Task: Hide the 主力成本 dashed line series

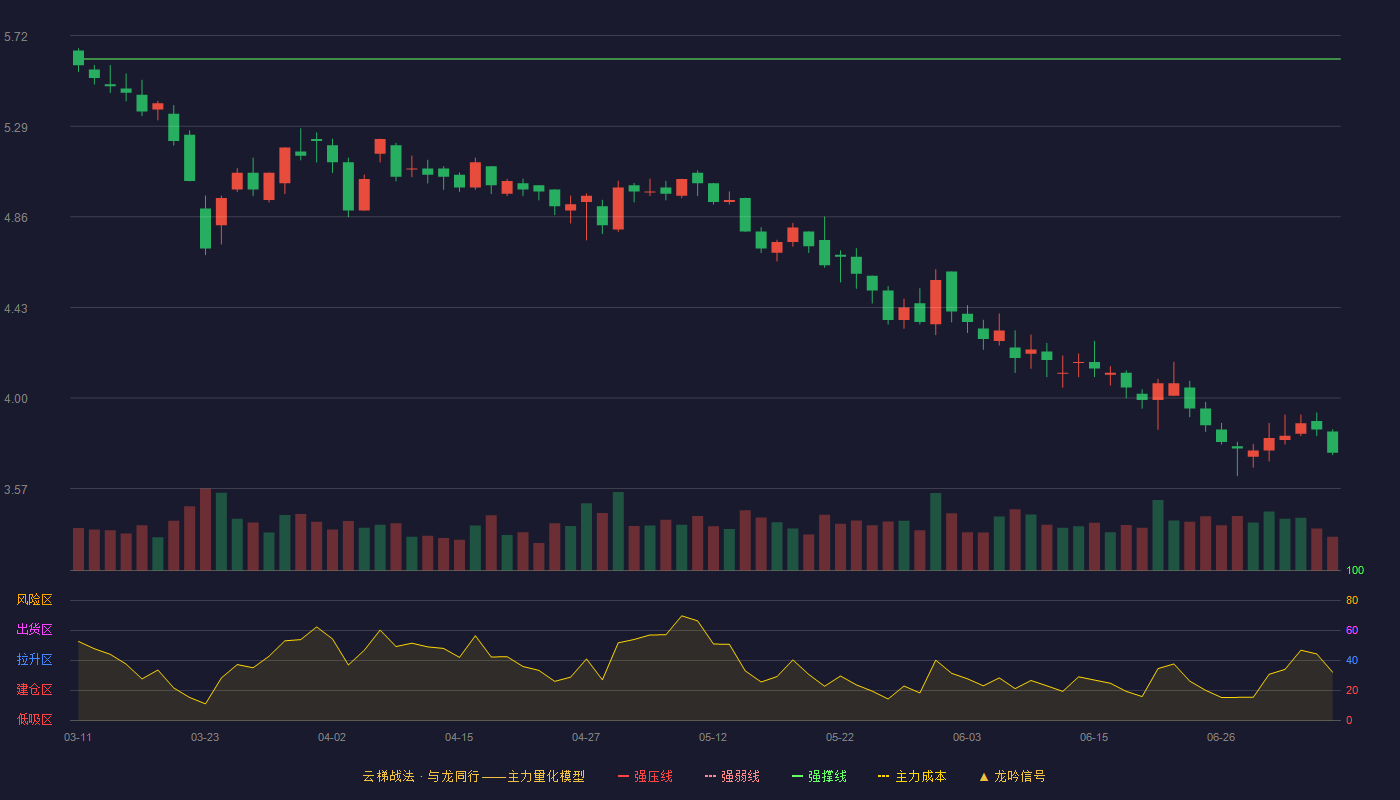Action: (x=912, y=776)
